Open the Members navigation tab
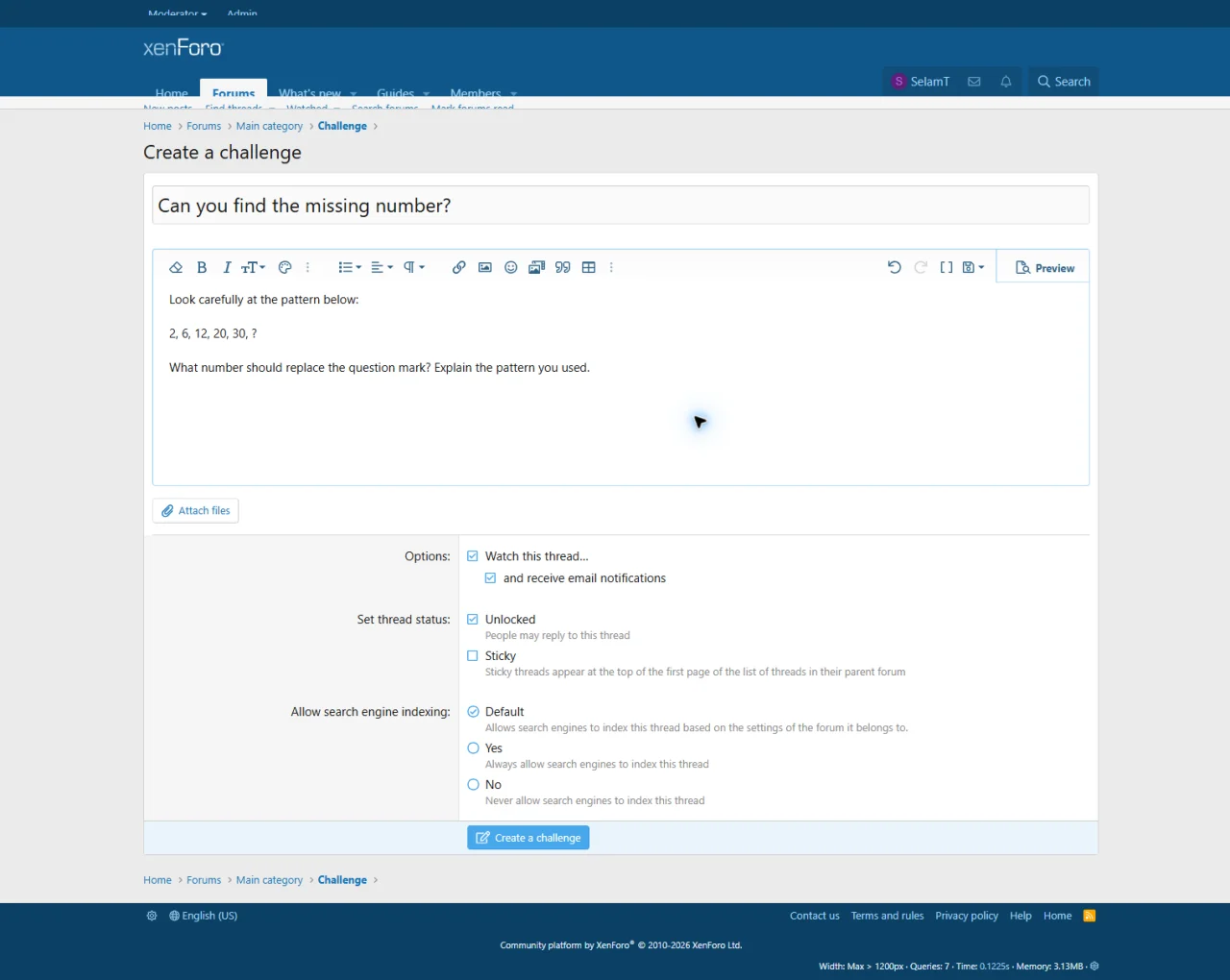This screenshot has height=980, width=1230. click(x=476, y=92)
